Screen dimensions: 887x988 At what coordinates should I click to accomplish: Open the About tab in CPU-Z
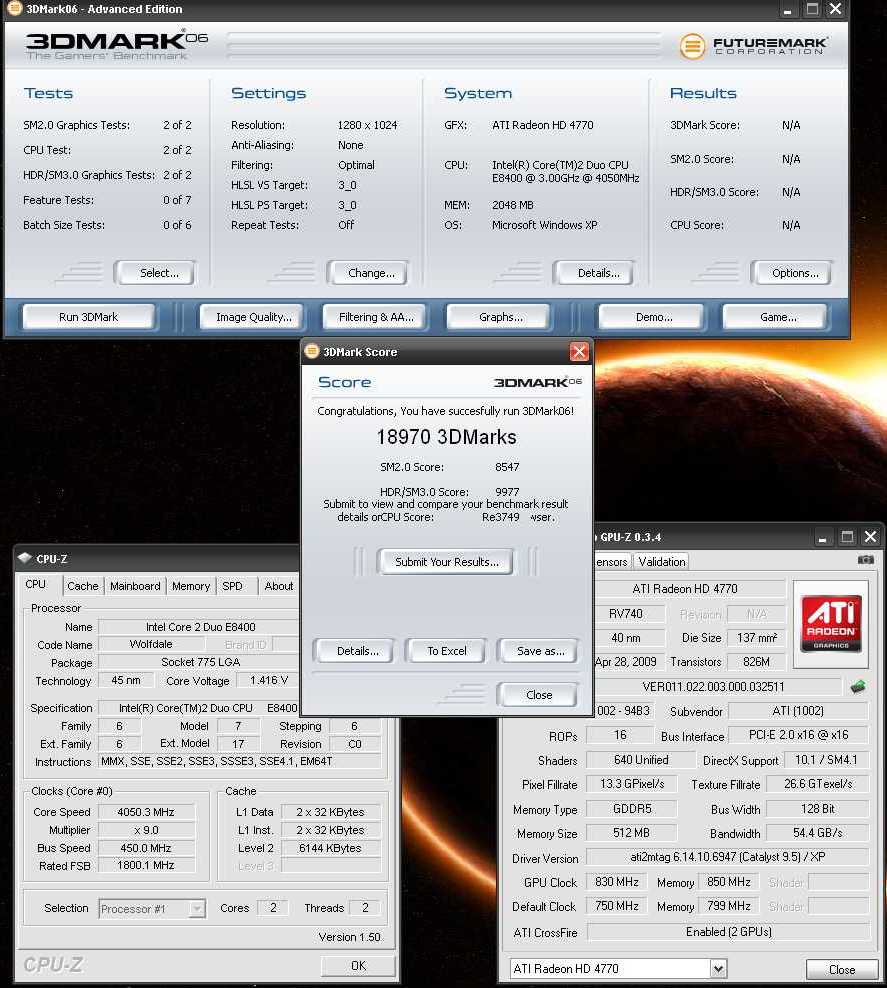[278, 586]
